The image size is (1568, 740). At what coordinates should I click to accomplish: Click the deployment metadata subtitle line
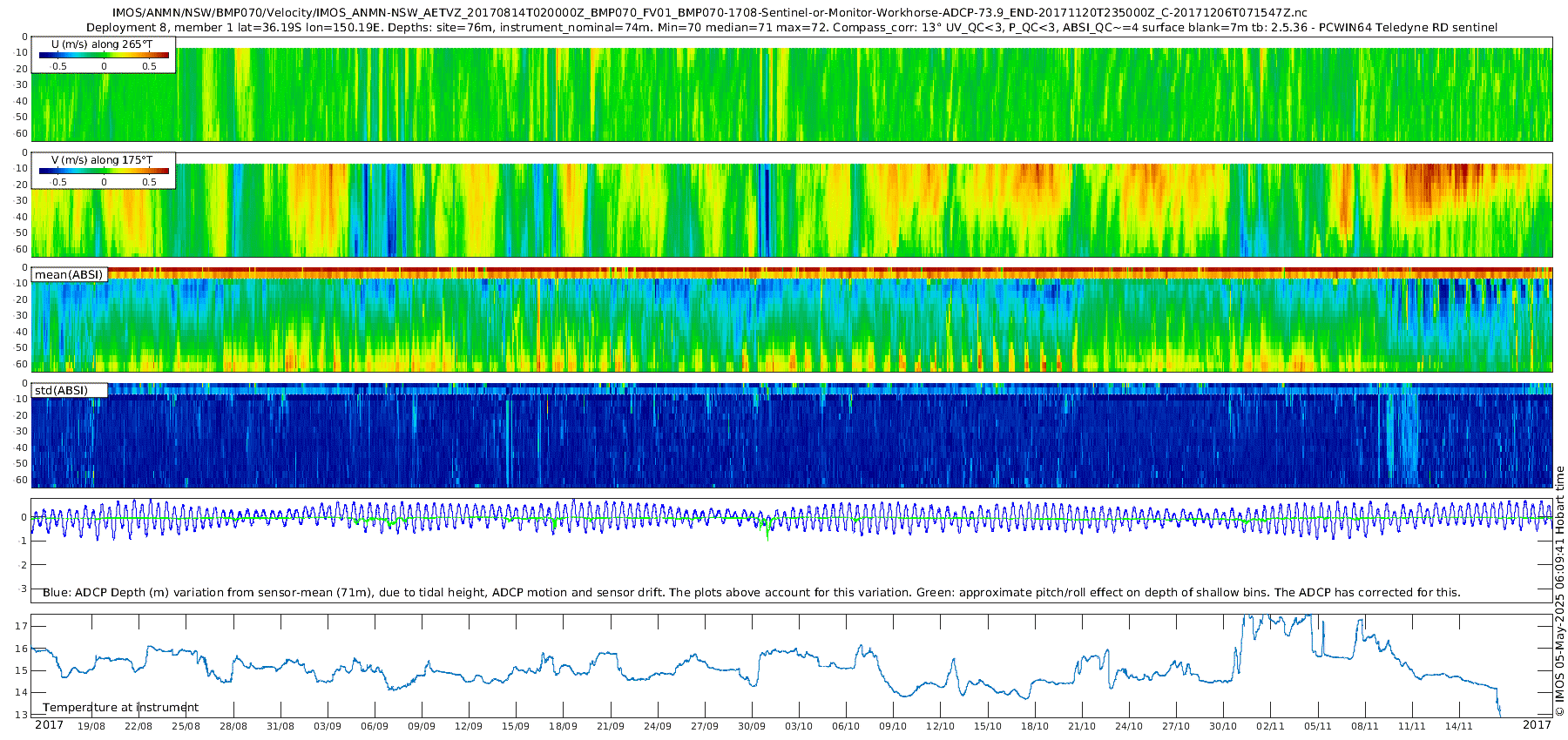click(x=792, y=28)
